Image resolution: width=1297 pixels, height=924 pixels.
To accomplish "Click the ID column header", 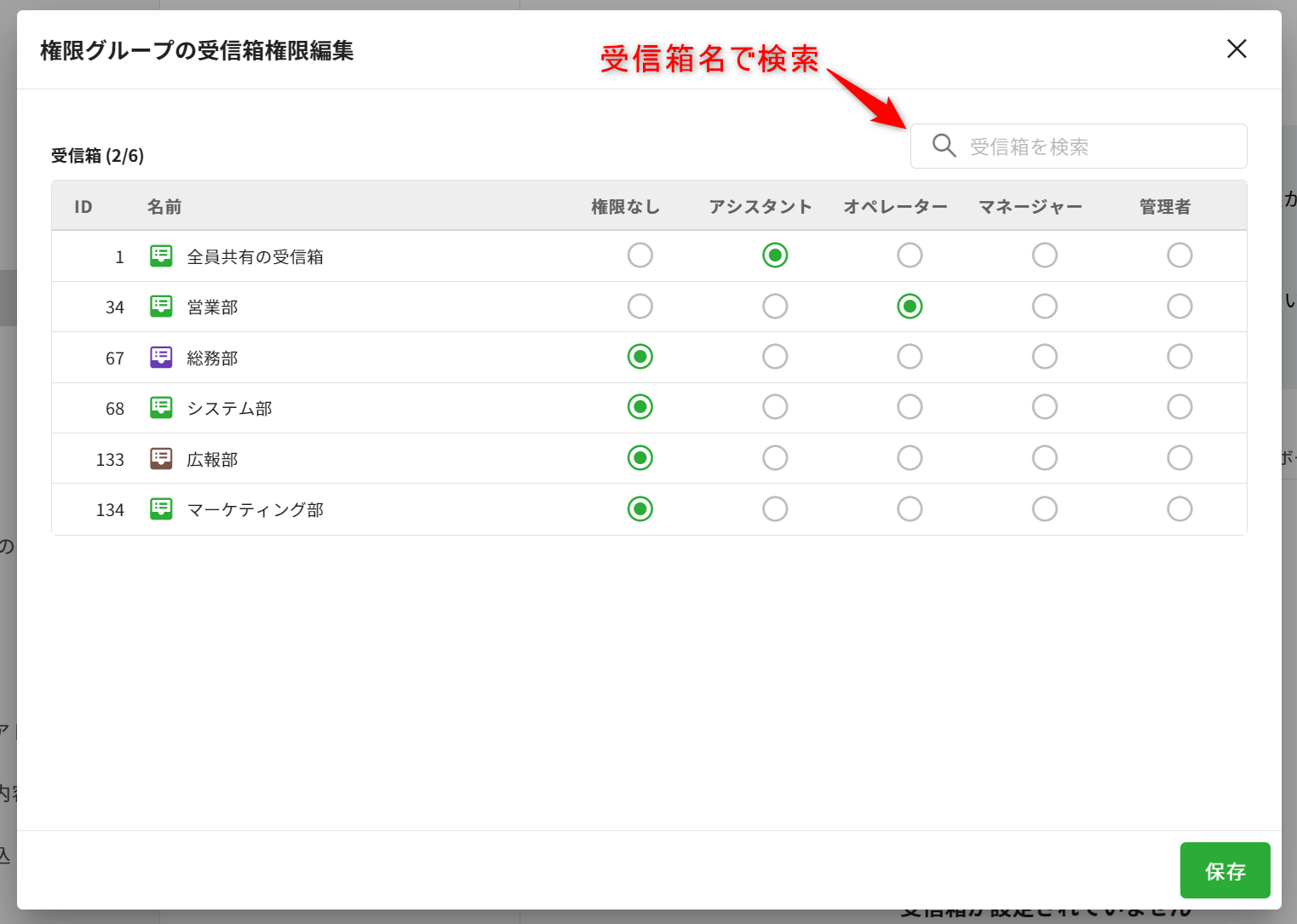I will point(83,207).
